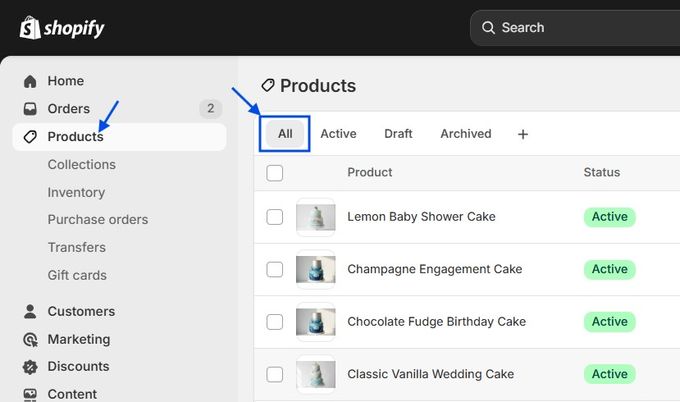Open Chocolate Fudge Birthday Cake product
The height and width of the screenshot is (402, 680).
pyautogui.click(x=436, y=322)
